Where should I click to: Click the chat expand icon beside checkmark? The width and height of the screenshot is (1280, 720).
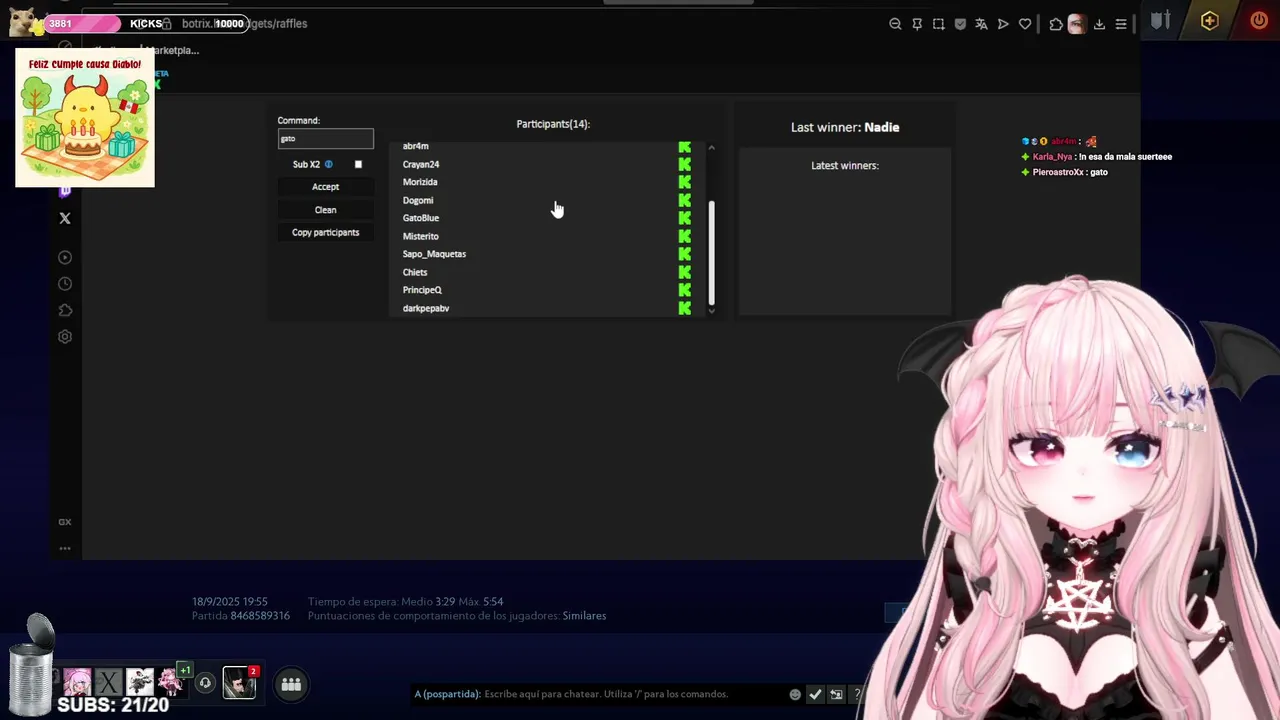pos(836,694)
